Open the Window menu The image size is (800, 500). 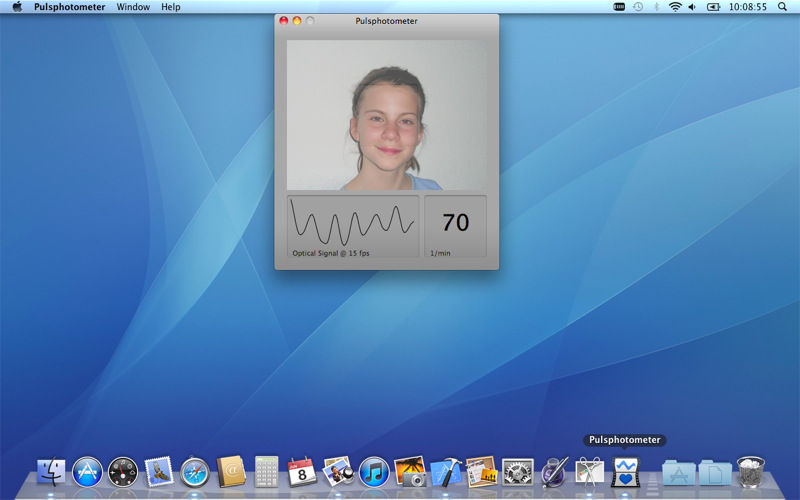(x=133, y=7)
